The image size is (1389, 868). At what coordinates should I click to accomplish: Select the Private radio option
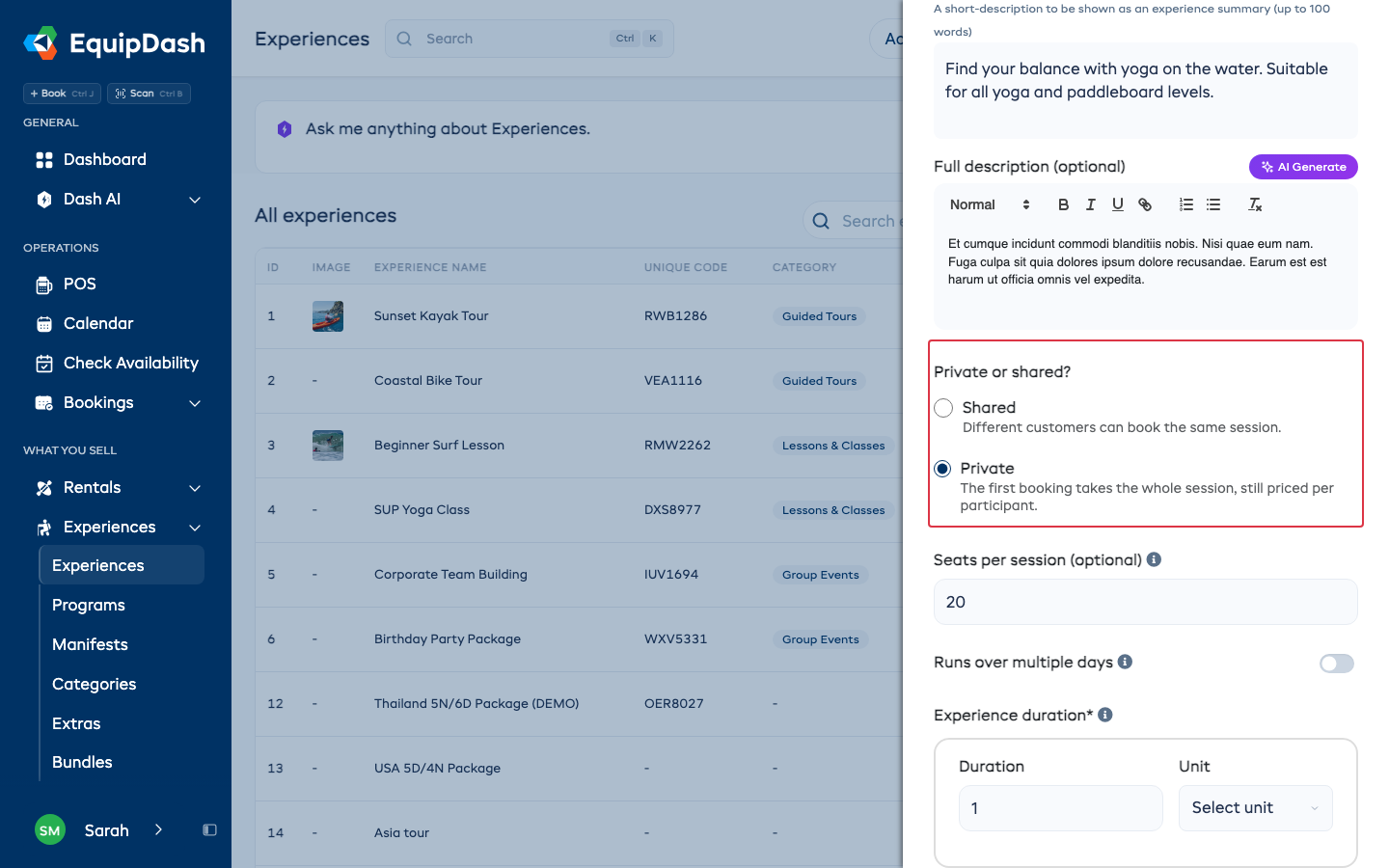pyautogui.click(x=942, y=469)
